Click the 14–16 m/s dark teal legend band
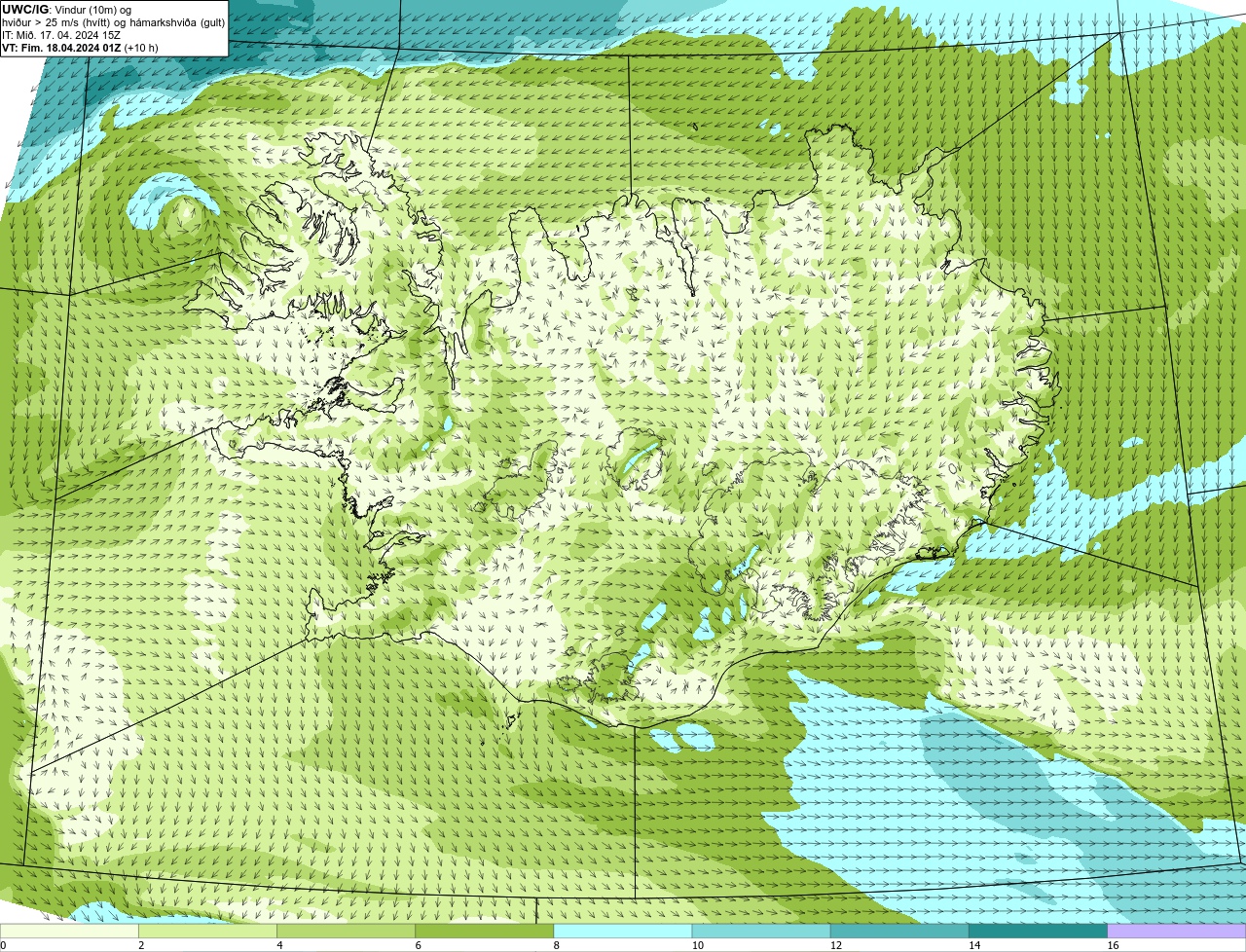1246x952 pixels. [x=1038, y=931]
